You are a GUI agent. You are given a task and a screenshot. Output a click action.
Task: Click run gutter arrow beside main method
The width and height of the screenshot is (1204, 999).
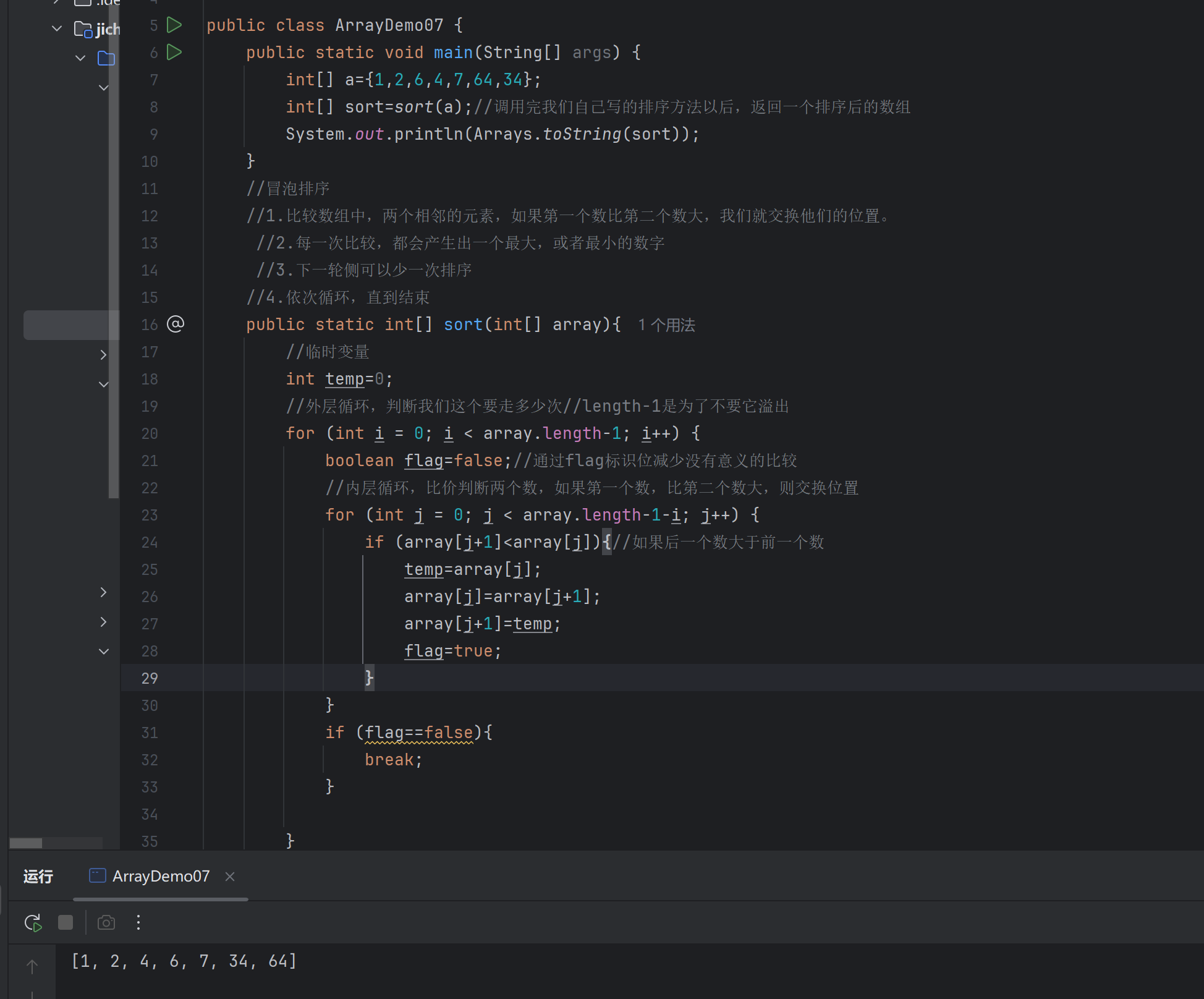(175, 53)
